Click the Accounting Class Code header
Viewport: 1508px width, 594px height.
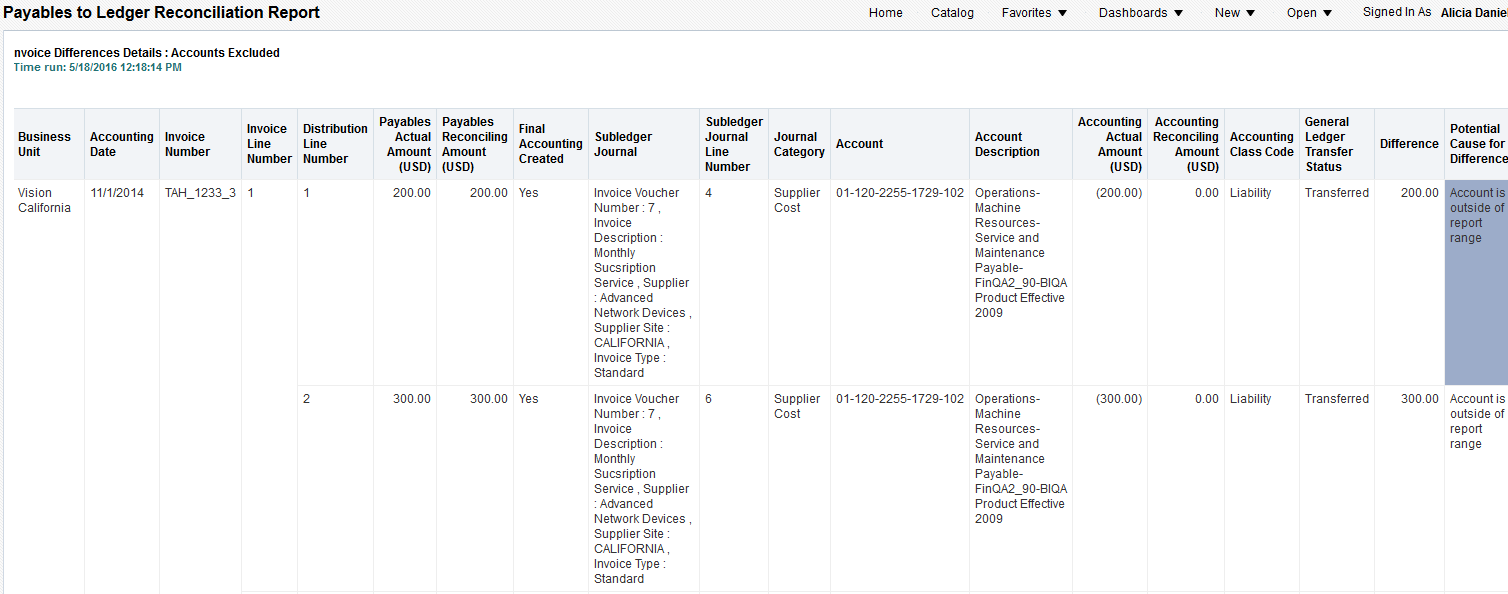pyautogui.click(x=1261, y=144)
